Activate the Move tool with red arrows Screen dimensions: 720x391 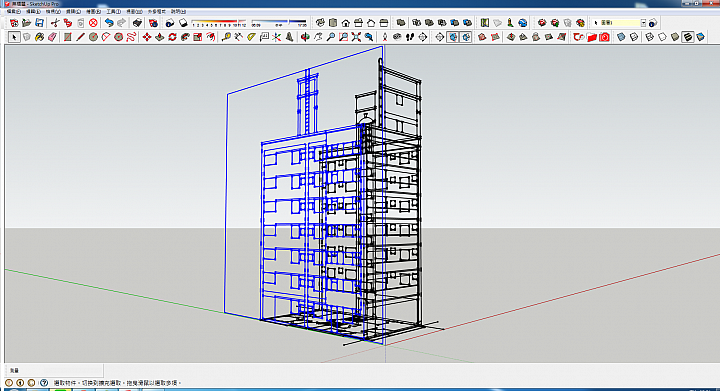click(147, 37)
